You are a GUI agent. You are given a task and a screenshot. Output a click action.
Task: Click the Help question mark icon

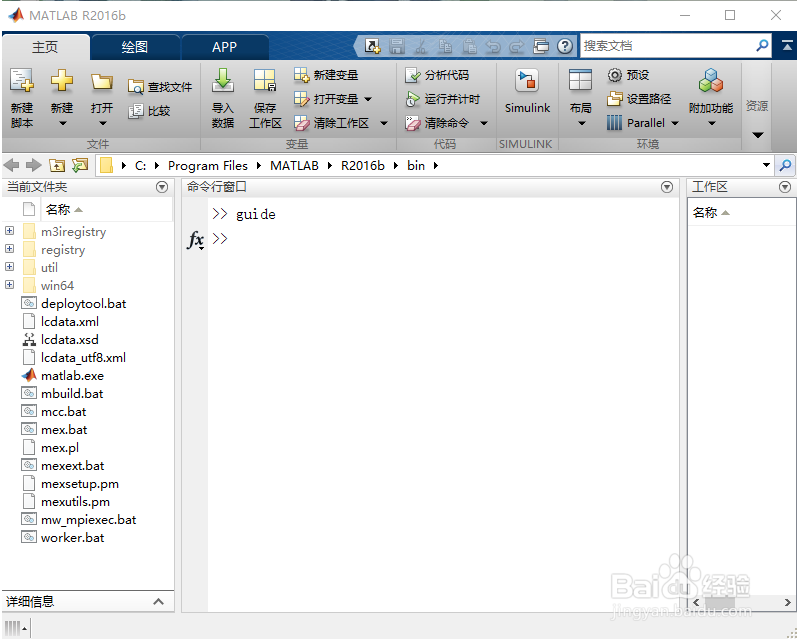564,46
